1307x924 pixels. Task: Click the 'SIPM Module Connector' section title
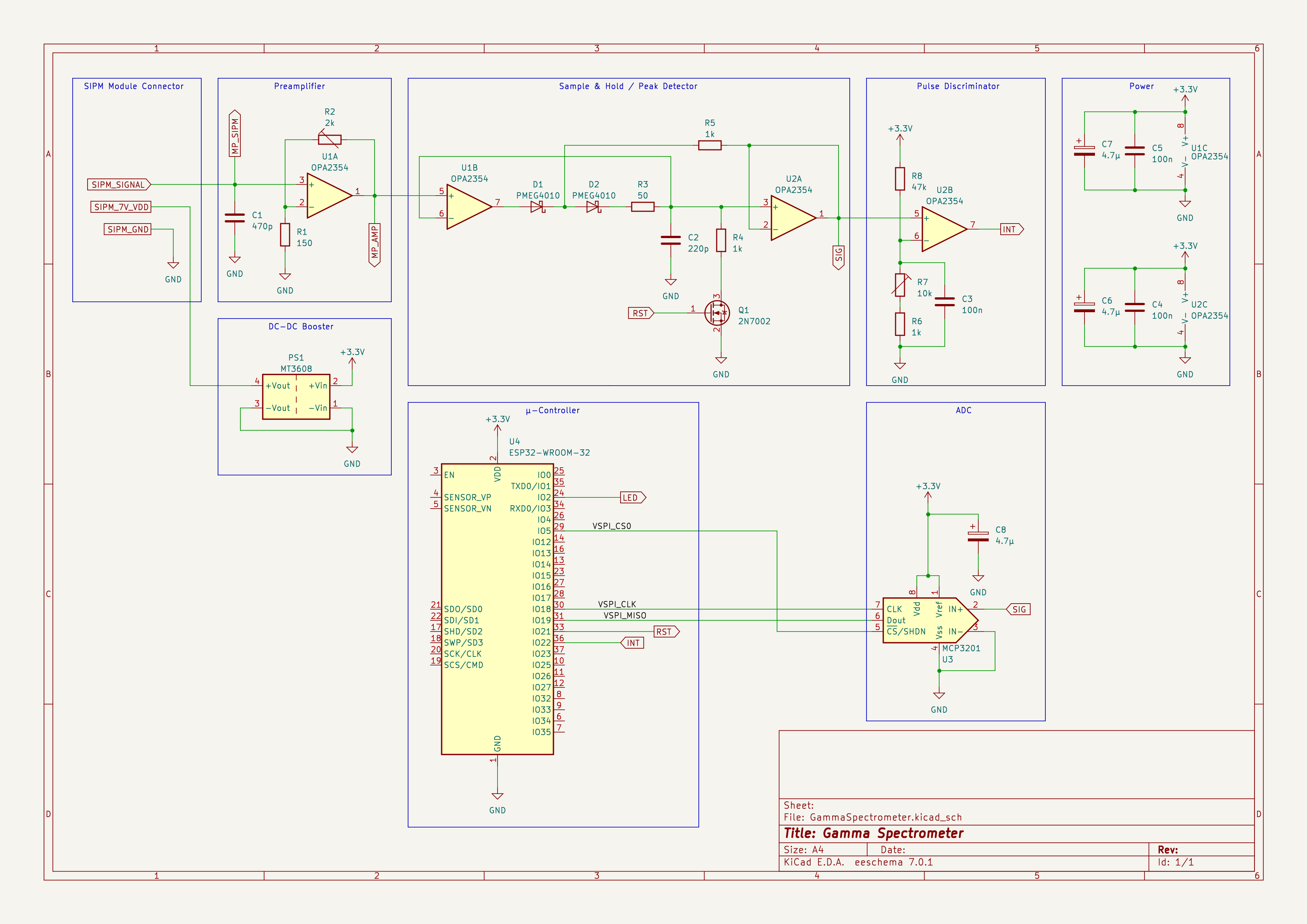pos(134,86)
